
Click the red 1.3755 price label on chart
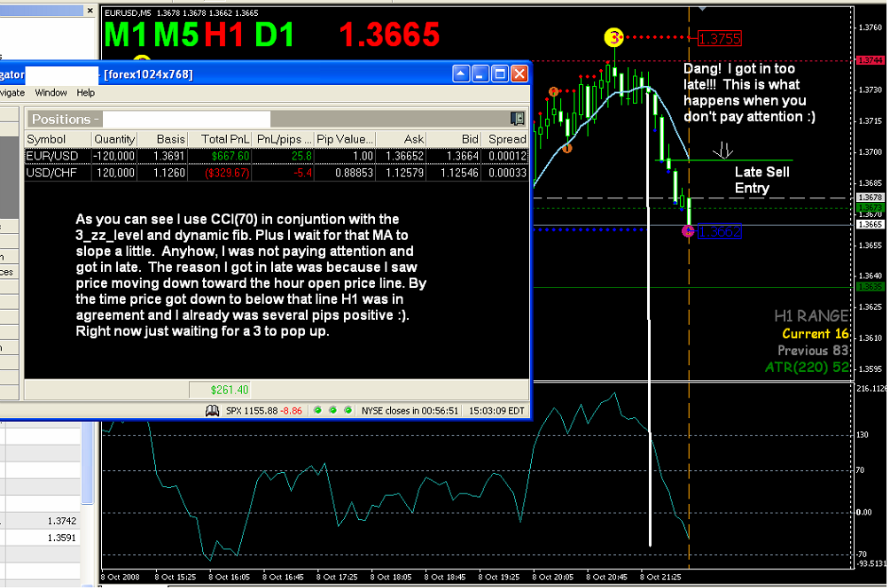[x=719, y=39]
